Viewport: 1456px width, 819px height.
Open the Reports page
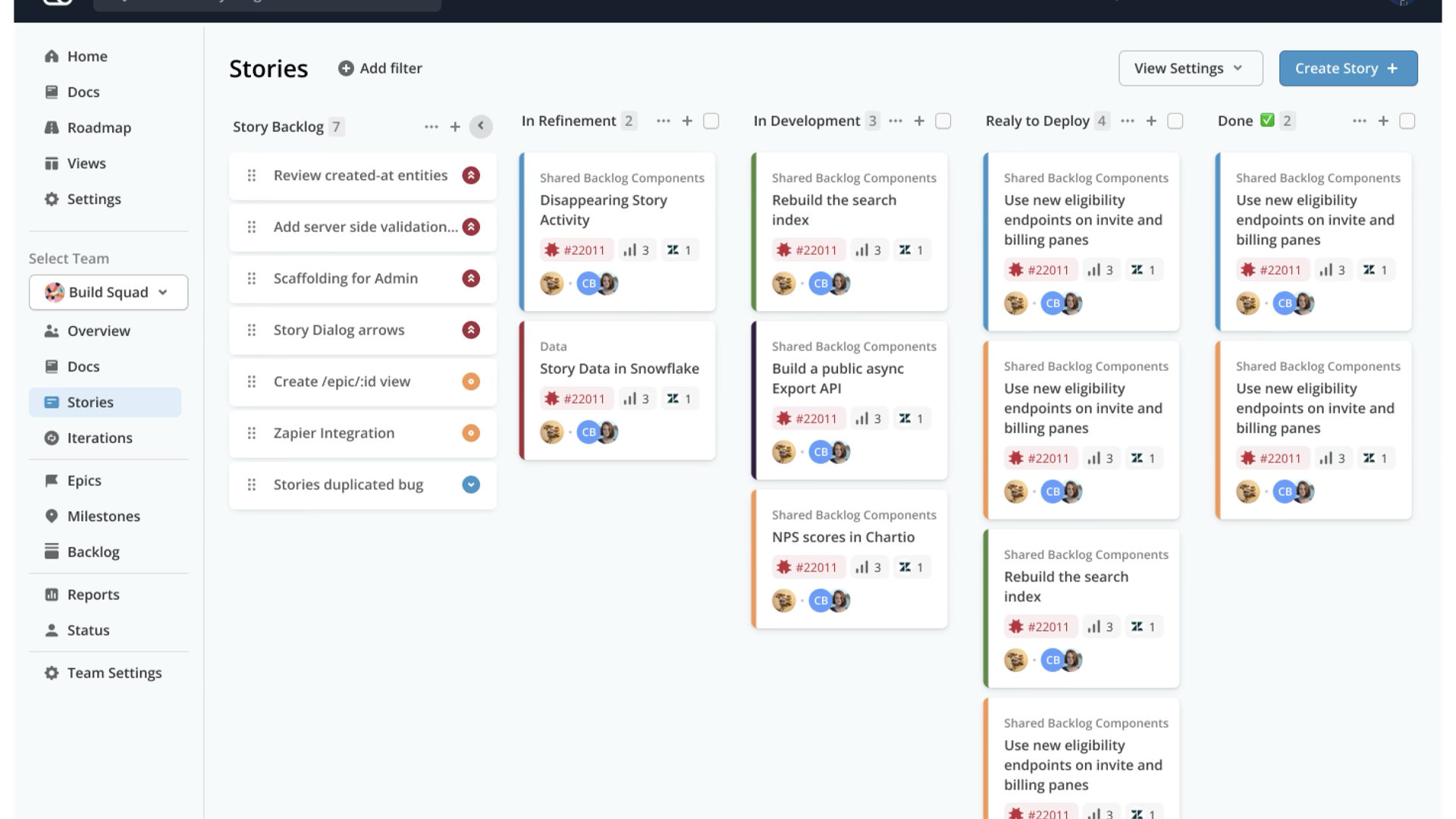(x=93, y=595)
